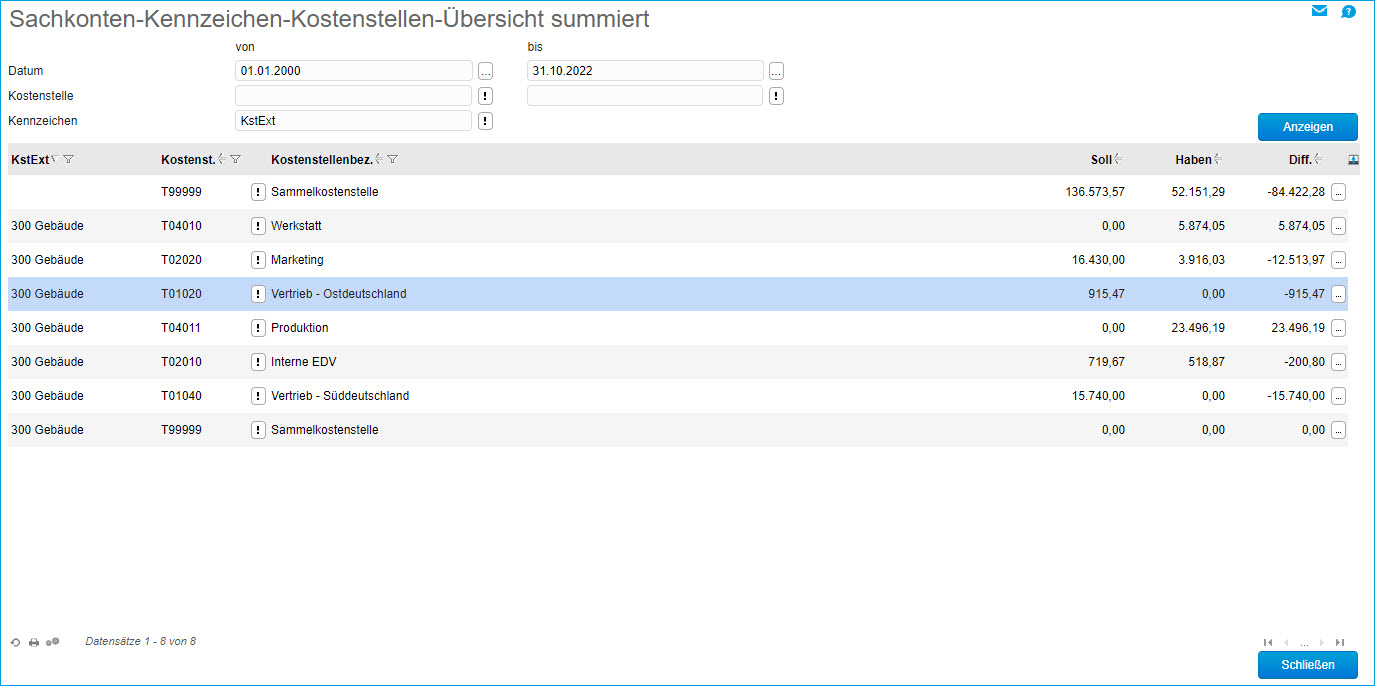Click the Diff. value -84.422,28
This screenshot has height=686, width=1375.
[x=1297, y=192]
